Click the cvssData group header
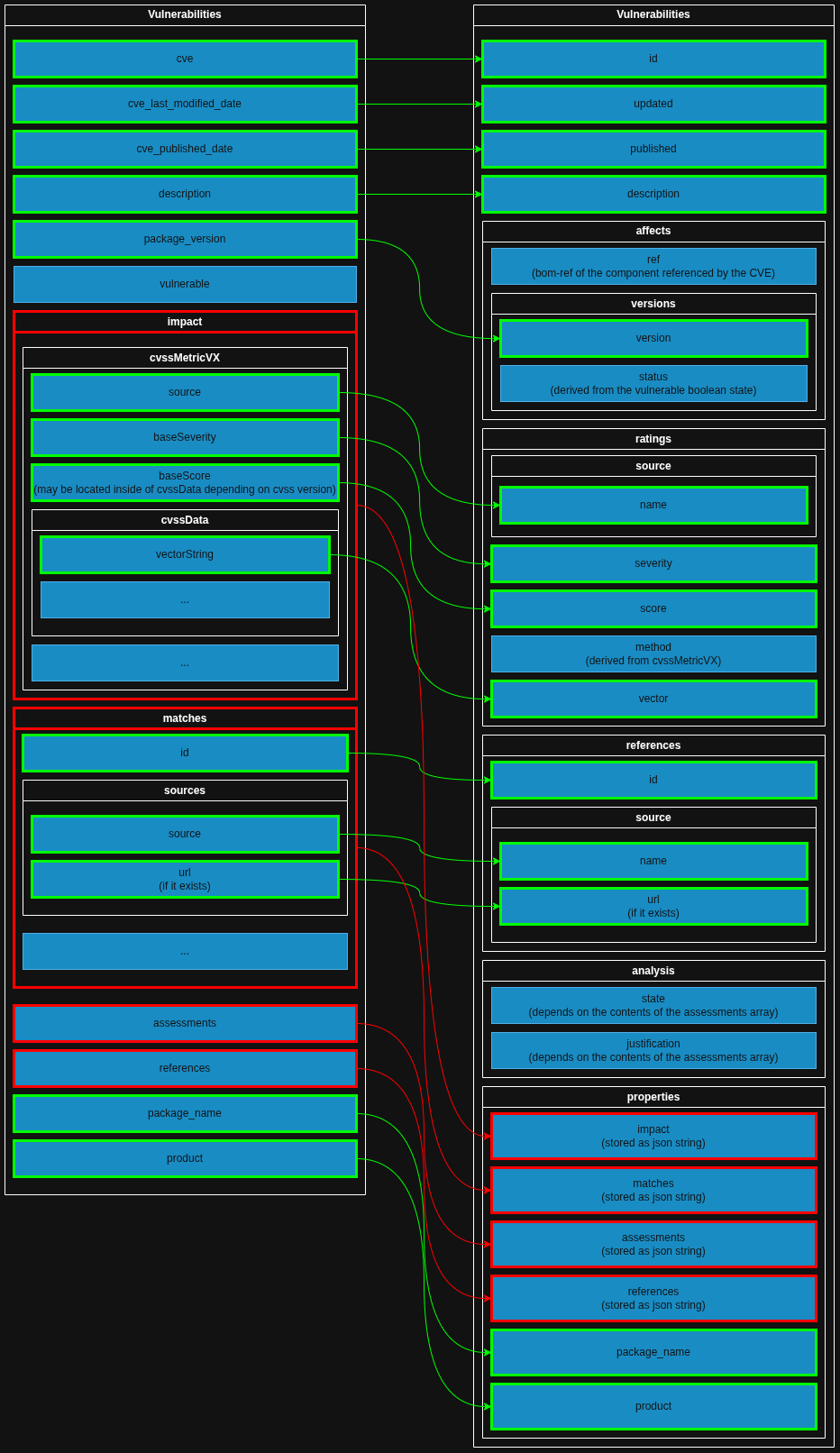The height and width of the screenshot is (1453, 840). (185, 520)
